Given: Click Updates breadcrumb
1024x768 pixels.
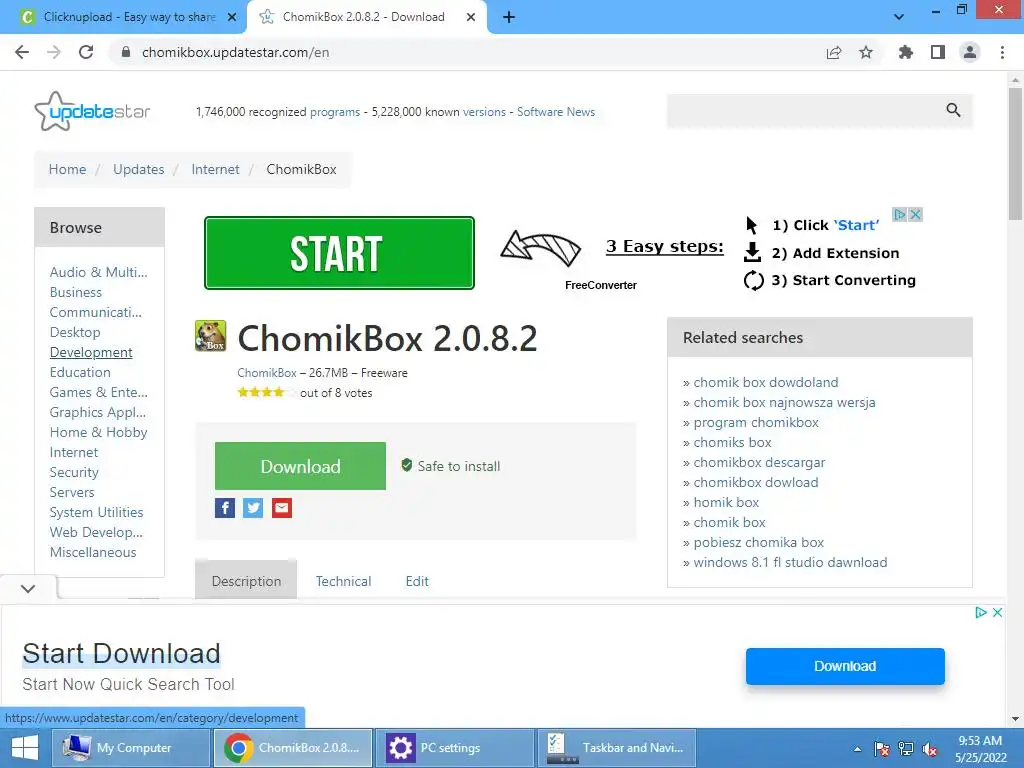Looking at the screenshot, I should pos(138,169).
